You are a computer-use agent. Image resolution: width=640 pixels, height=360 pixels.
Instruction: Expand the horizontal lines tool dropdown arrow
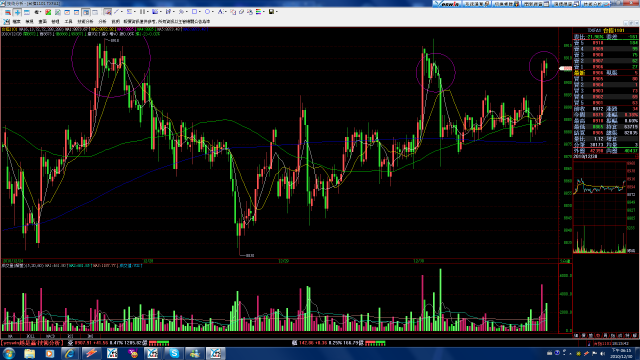135,12
